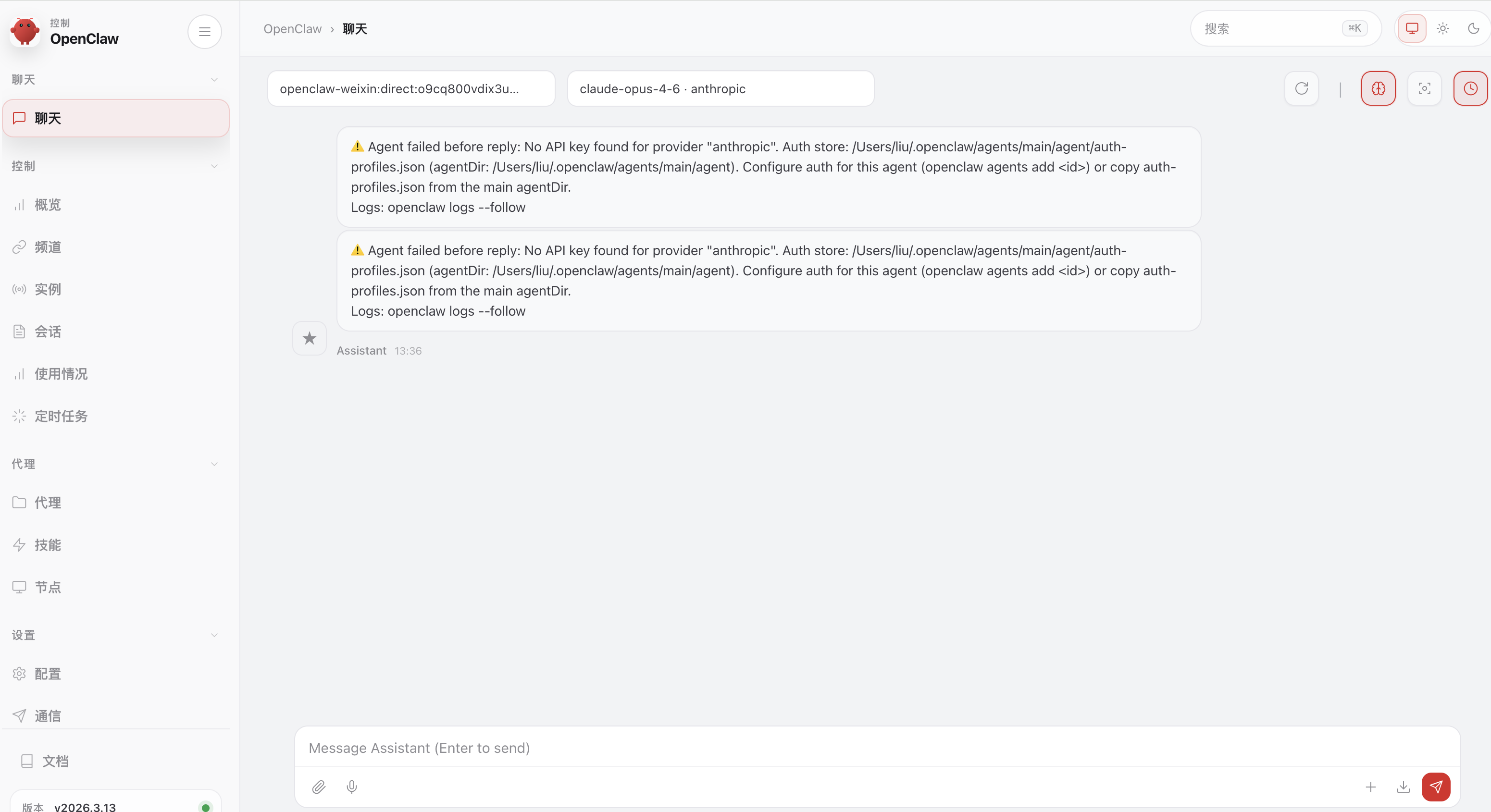Switch to light sun theme
This screenshot has height=812, width=1491.
[1443, 28]
